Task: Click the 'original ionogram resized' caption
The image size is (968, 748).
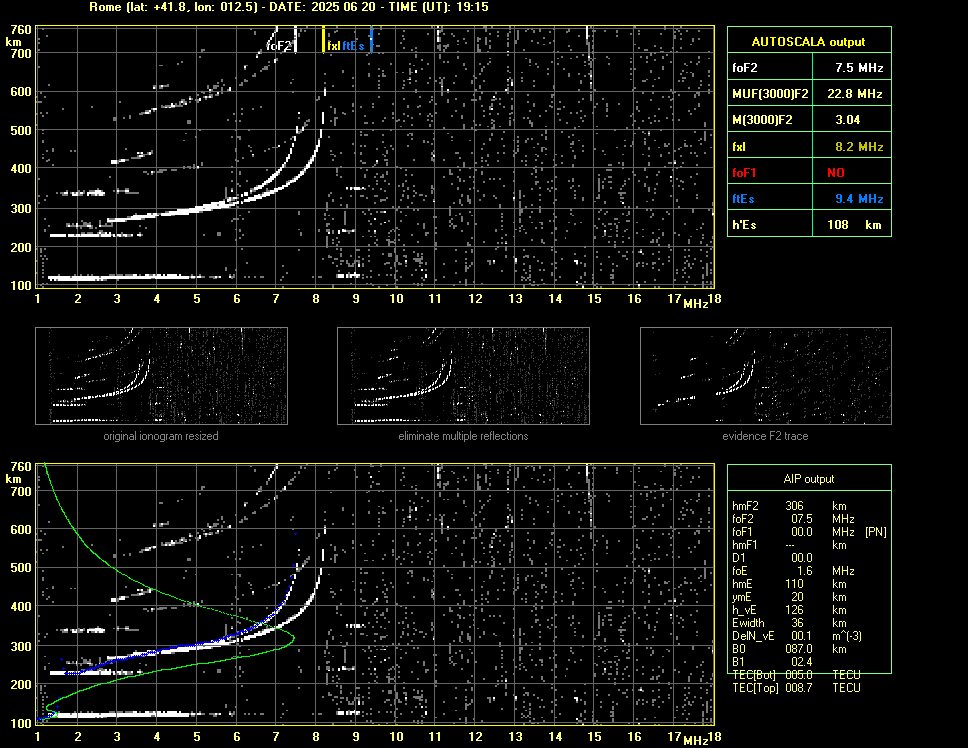Action: [x=161, y=436]
